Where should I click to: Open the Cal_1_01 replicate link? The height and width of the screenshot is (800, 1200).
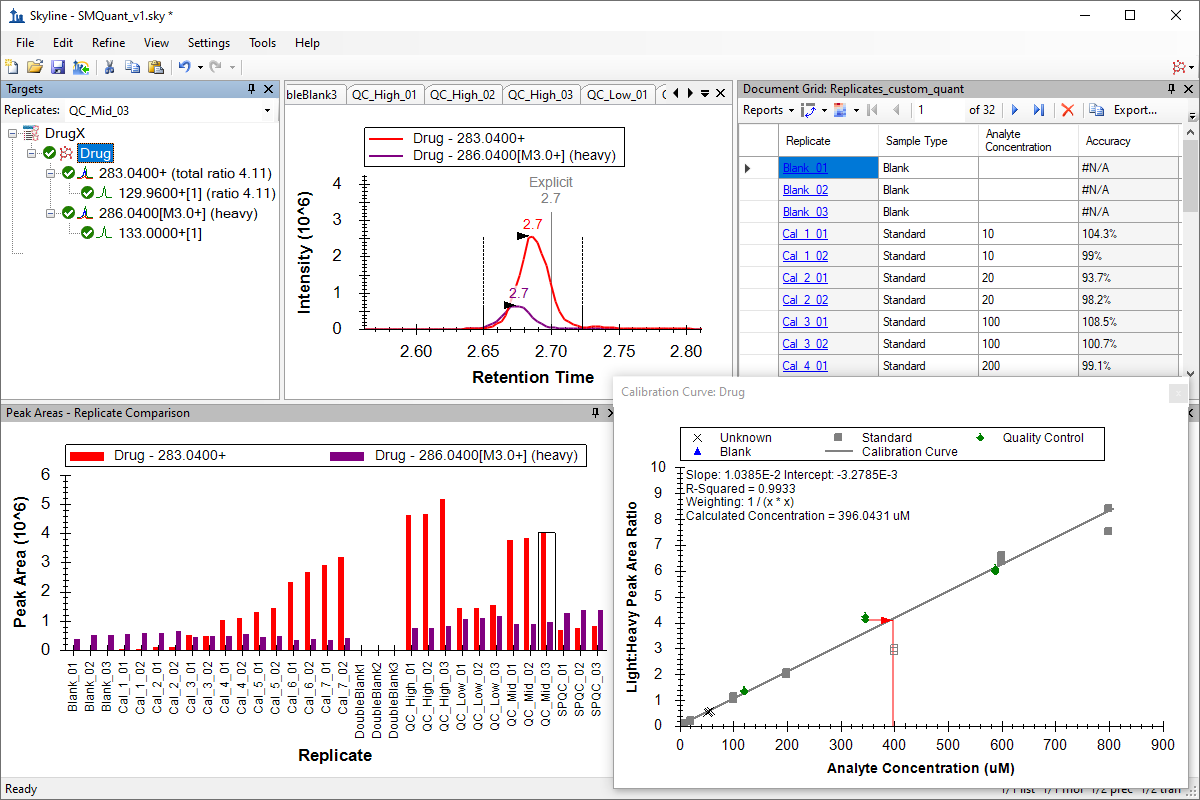(x=805, y=234)
